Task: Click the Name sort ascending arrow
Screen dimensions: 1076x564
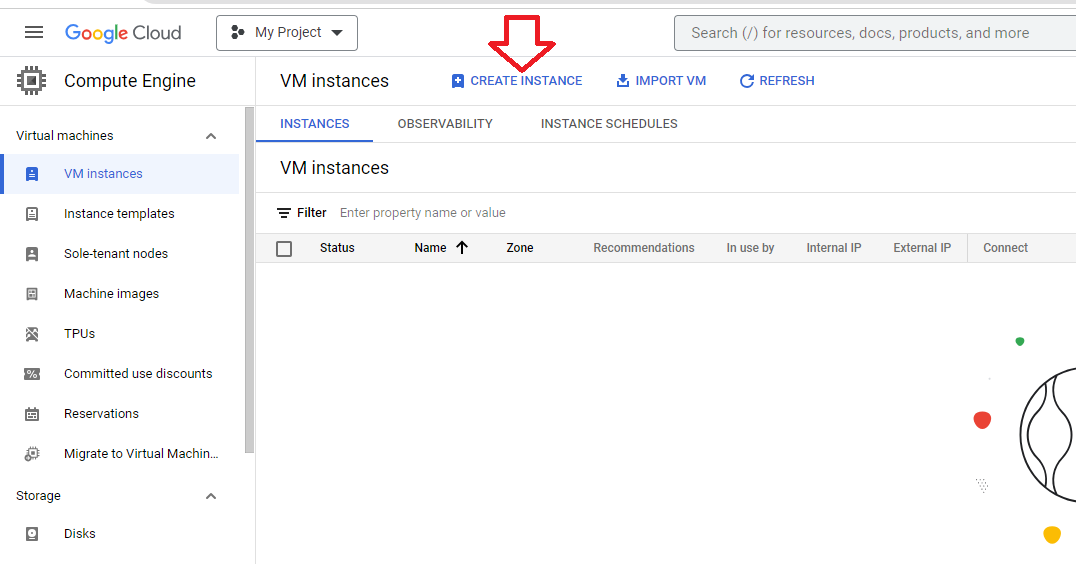Action: coord(462,248)
